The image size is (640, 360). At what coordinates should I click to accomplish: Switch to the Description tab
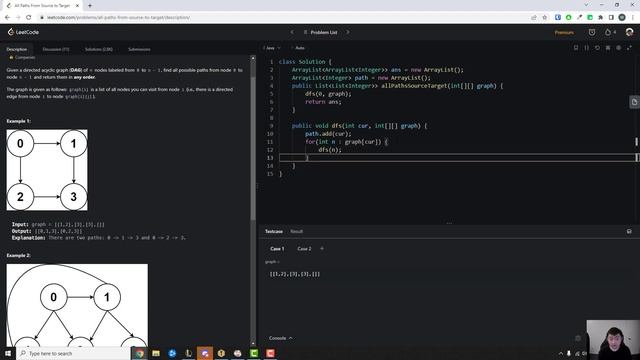click(x=17, y=49)
